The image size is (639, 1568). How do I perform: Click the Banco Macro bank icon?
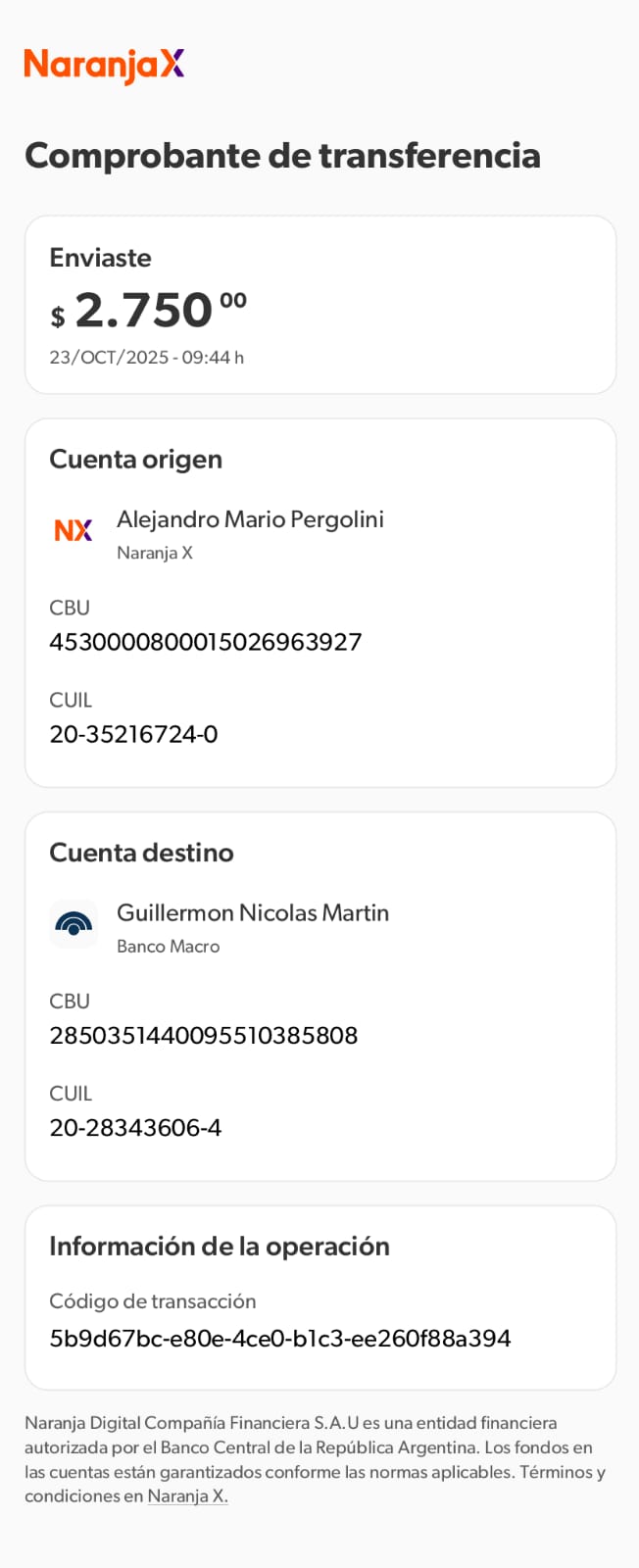pyautogui.click(x=74, y=924)
